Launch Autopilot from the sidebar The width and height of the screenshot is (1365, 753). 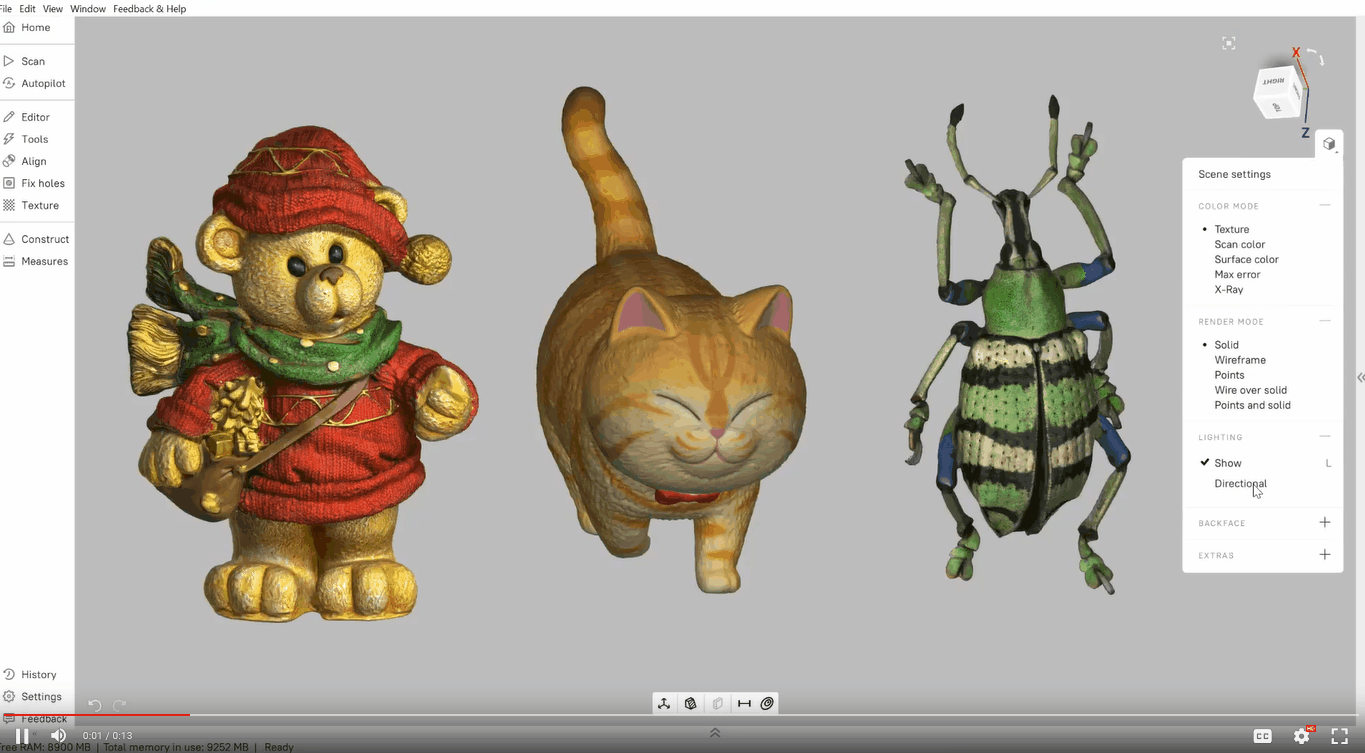pyautogui.click(x=35, y=83)
